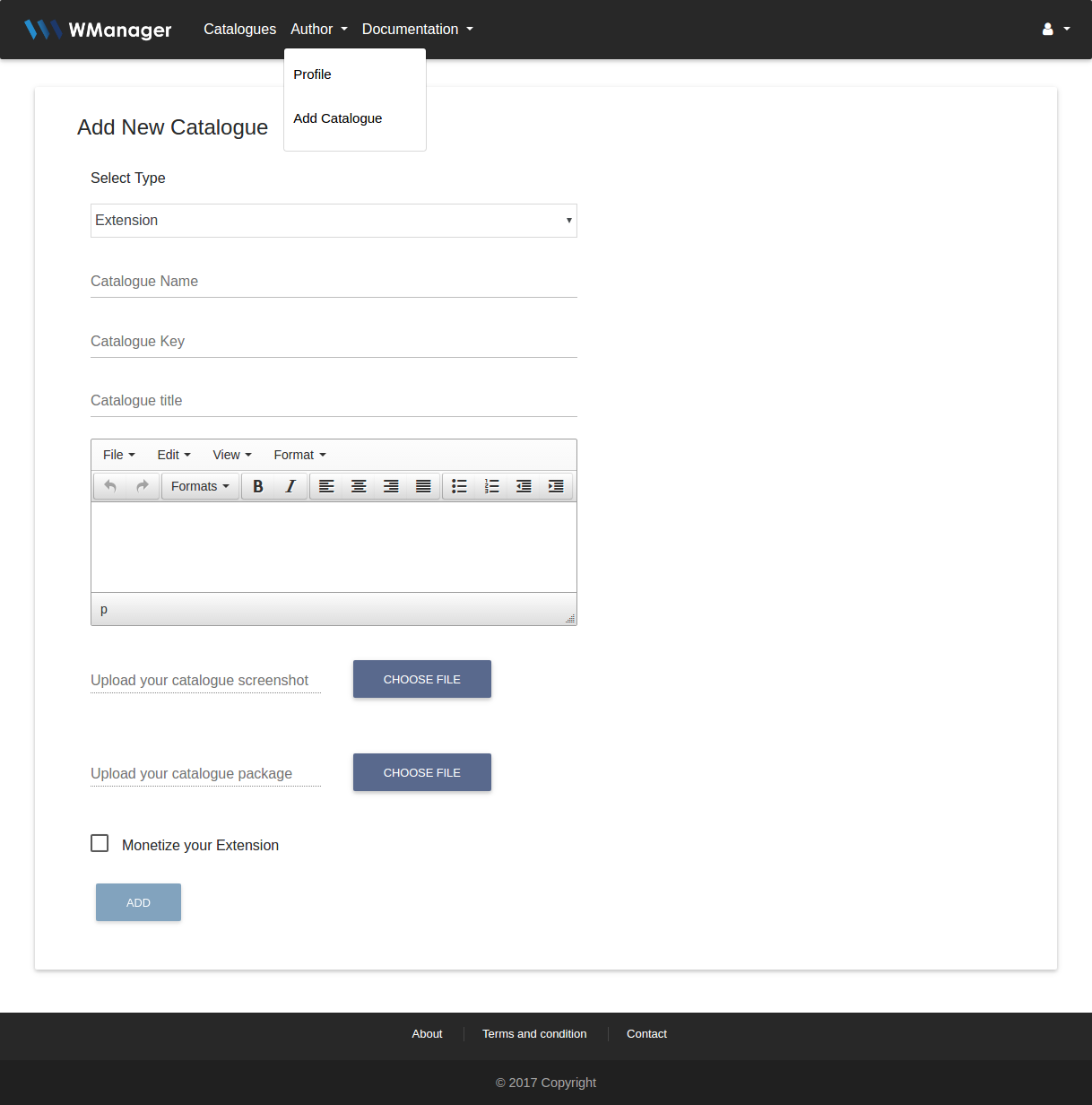Click the redo arrow in editor toolbar
The height and width of the screenshot is (1105, 1092).
[x=143, y=486]
